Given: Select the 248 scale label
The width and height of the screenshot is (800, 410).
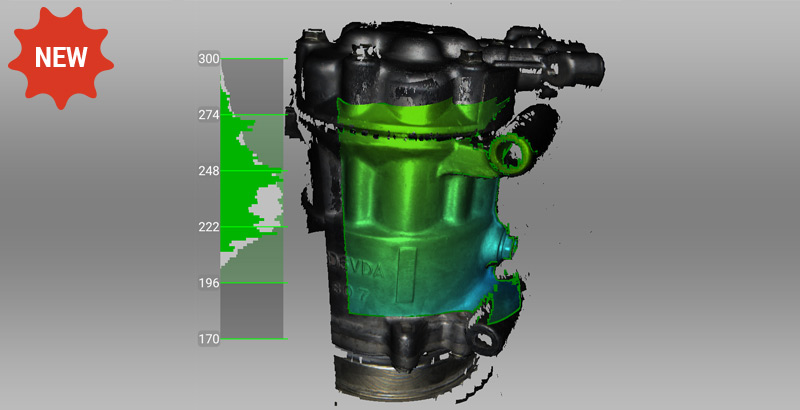Looking at the screenshot, I should click(208, 171).
